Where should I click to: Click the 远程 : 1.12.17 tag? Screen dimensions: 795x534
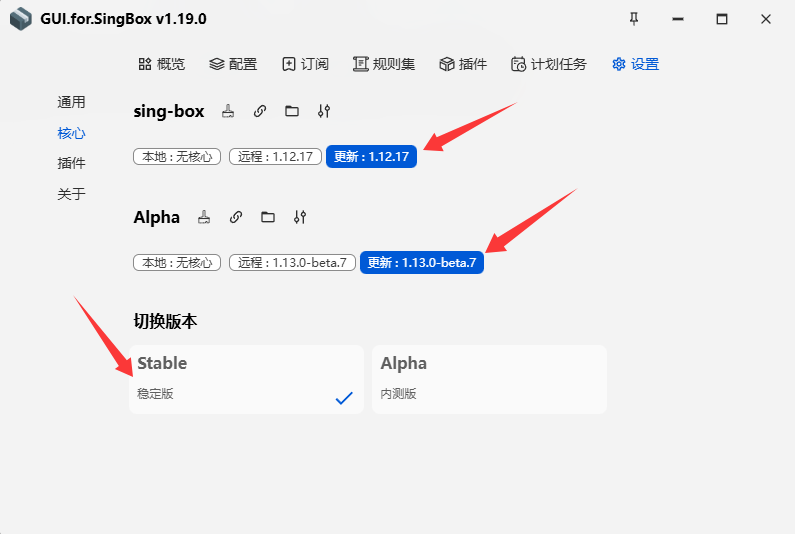(x=275, y=157)
